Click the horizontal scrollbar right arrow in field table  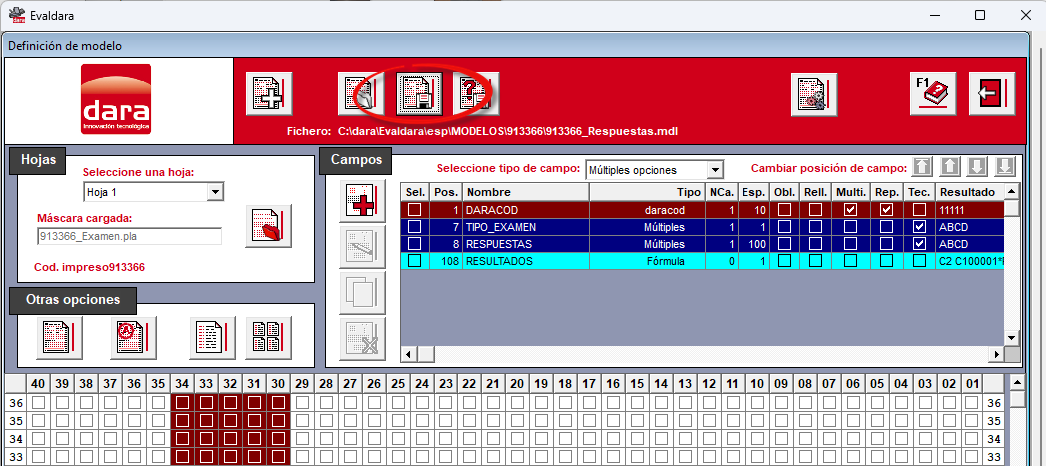pos(997,353)
